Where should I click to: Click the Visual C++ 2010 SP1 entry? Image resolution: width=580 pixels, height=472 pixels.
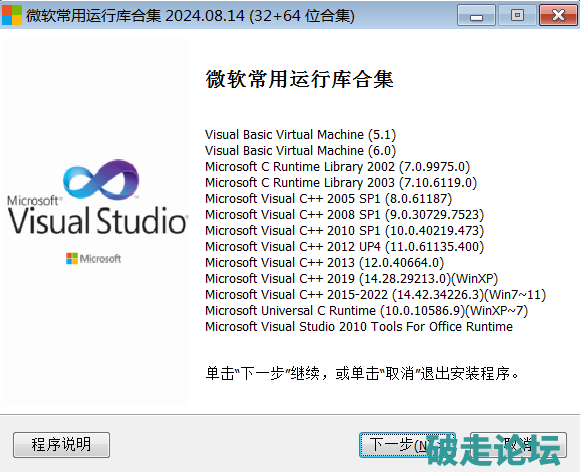point(344,231)
